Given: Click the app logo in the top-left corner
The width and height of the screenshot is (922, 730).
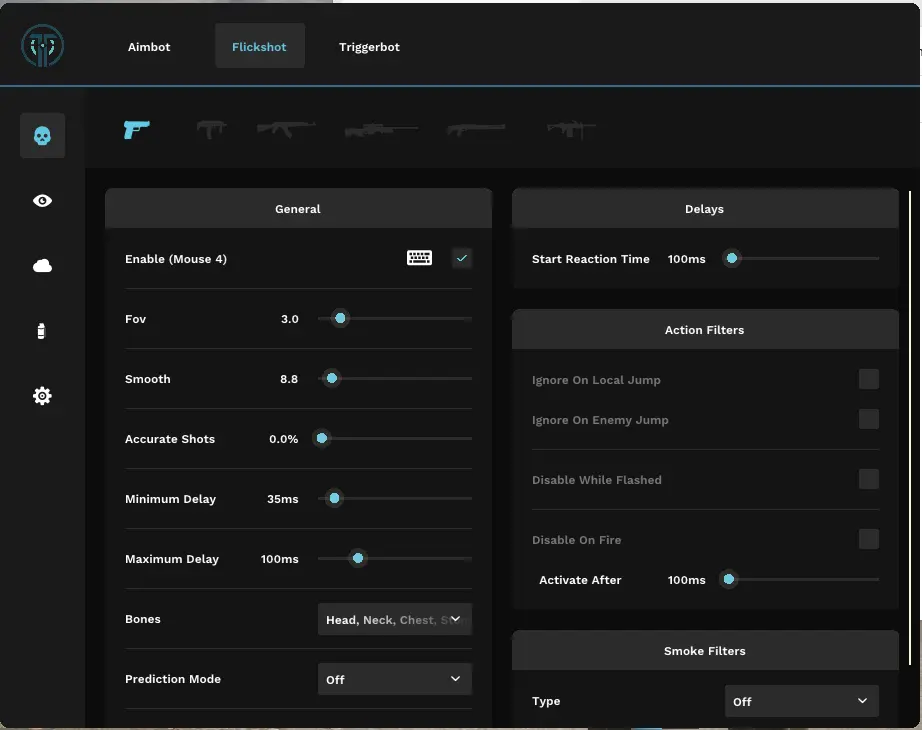Looking at the screenshot, I should tap(42, 46).
